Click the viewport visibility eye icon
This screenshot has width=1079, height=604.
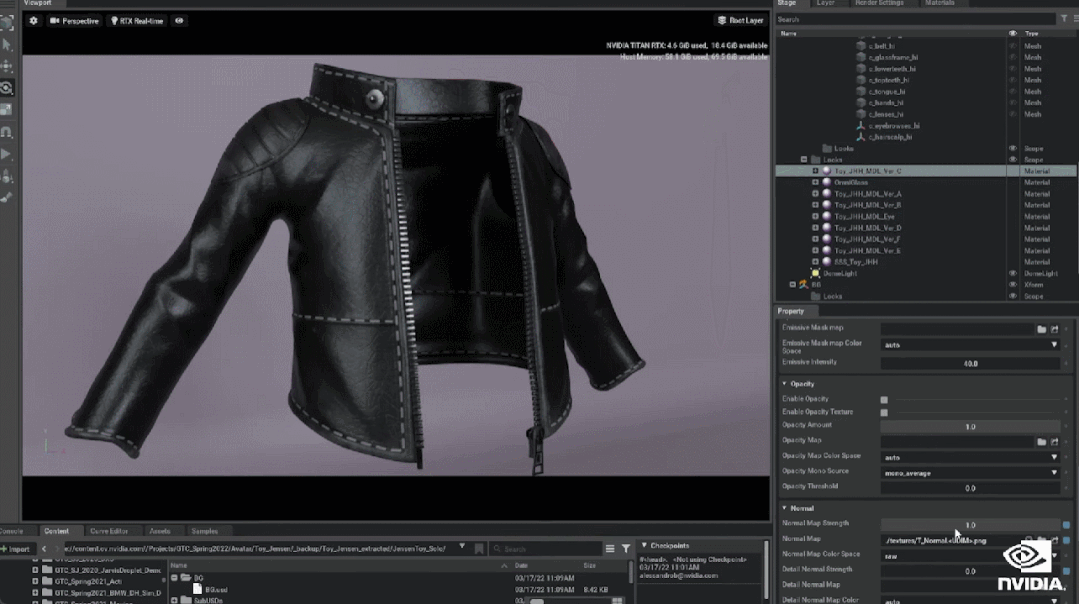pos(179,21)
